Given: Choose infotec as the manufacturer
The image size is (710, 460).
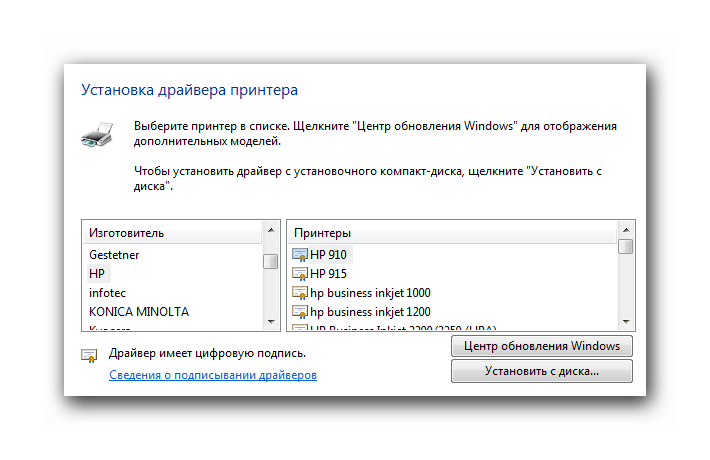Looking at the screenshot, I should 107,293.
